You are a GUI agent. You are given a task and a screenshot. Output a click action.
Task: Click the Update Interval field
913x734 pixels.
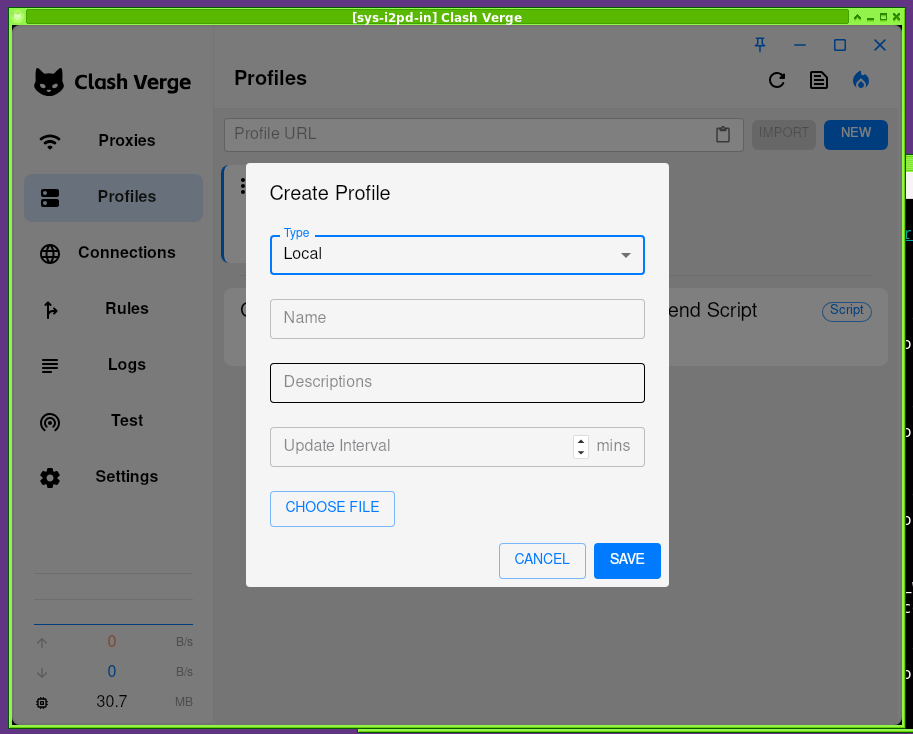tap(457, 446)
